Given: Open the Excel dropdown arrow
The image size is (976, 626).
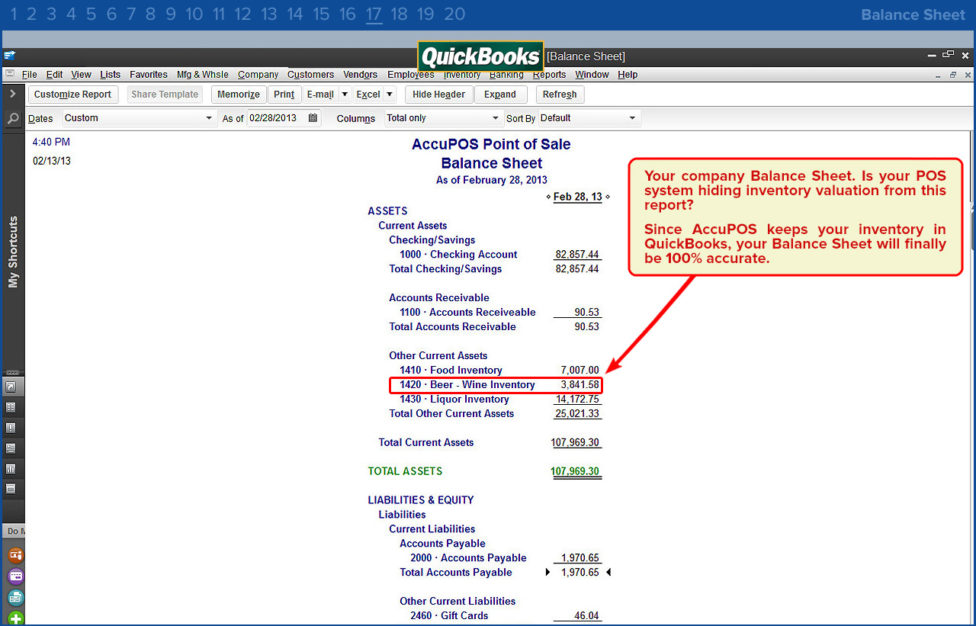Looking at the screenshot, I should click(390, 94).
